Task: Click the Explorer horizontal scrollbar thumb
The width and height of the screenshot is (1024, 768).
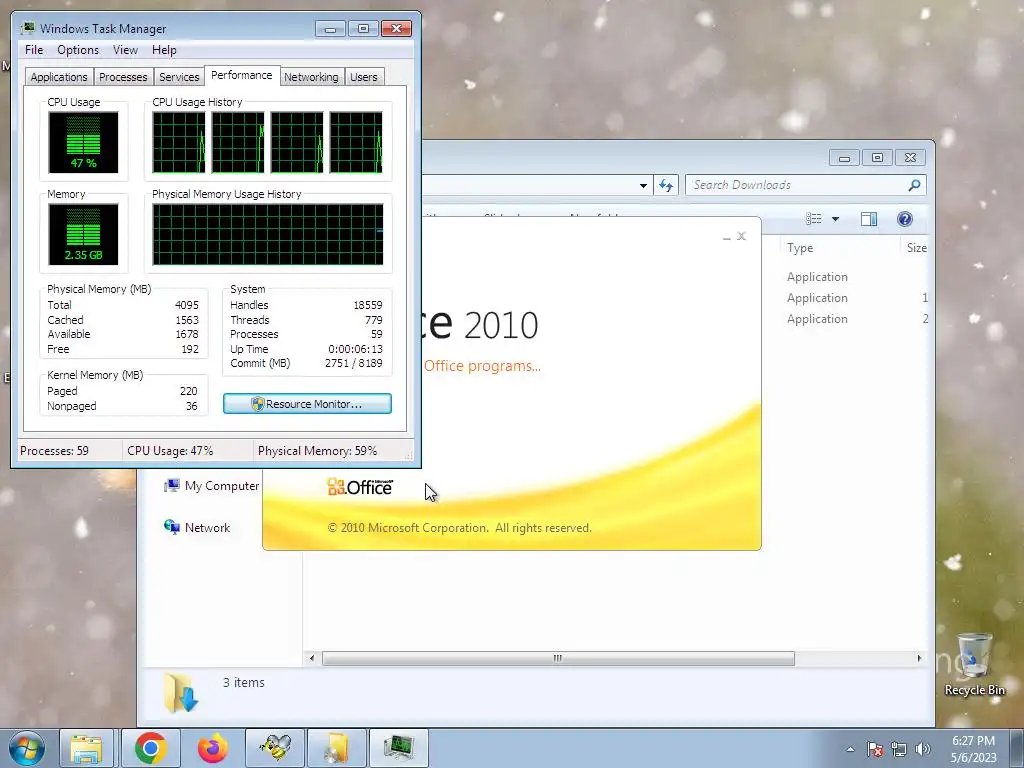Action: click(558, 658)
